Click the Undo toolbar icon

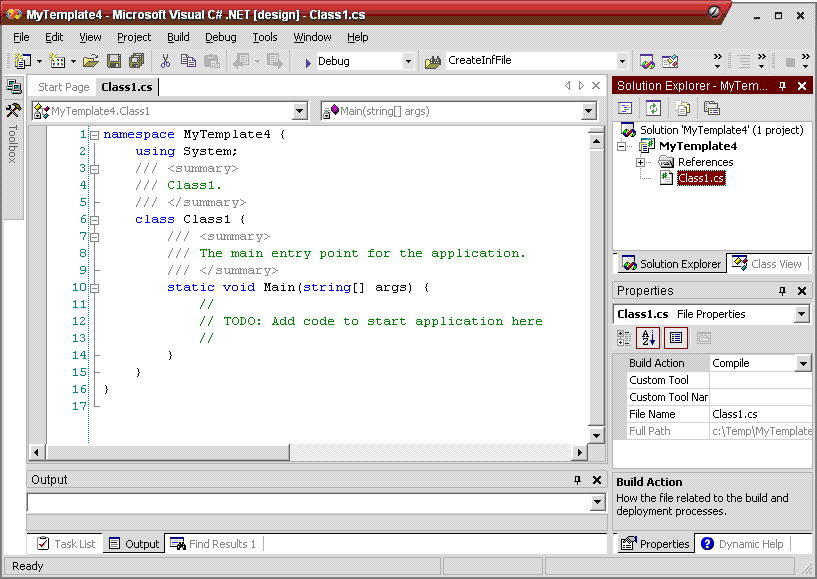[241, 61]
